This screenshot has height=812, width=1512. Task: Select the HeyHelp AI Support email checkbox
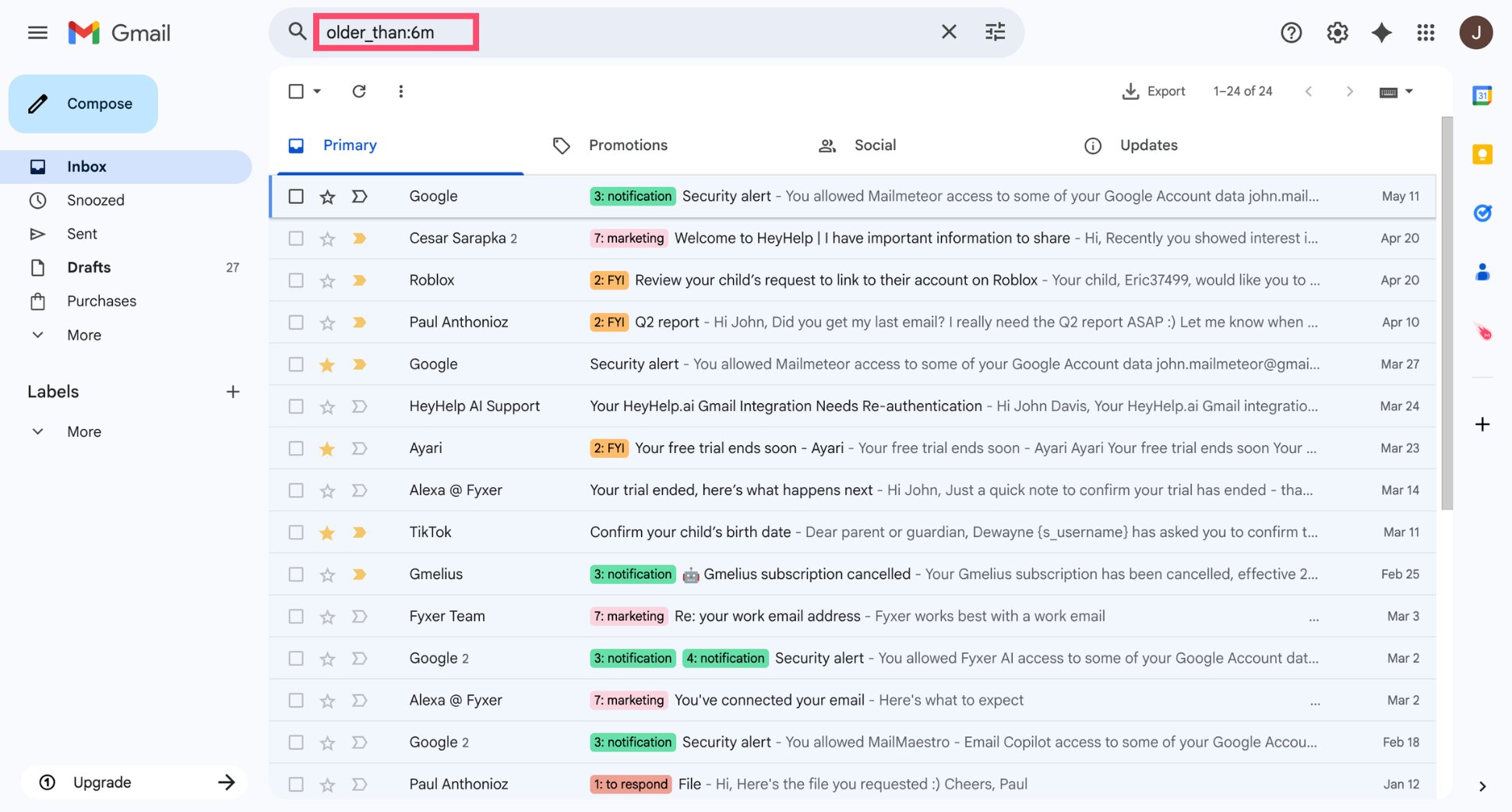coord(296,406)
